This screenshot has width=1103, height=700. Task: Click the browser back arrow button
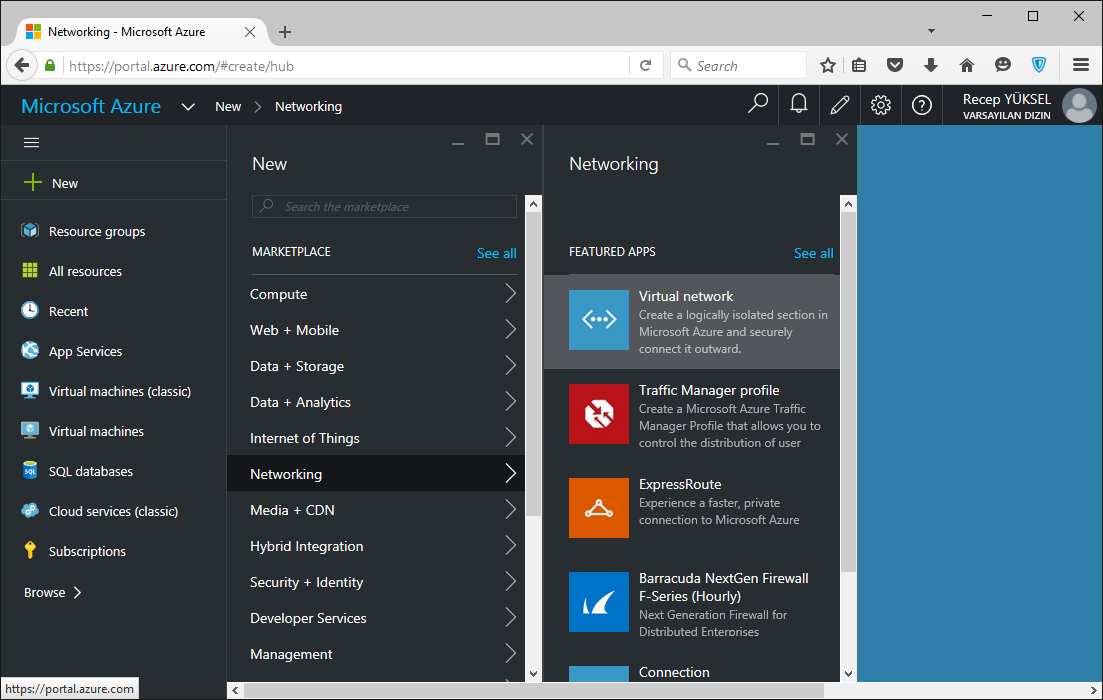(x=22, y=65)
